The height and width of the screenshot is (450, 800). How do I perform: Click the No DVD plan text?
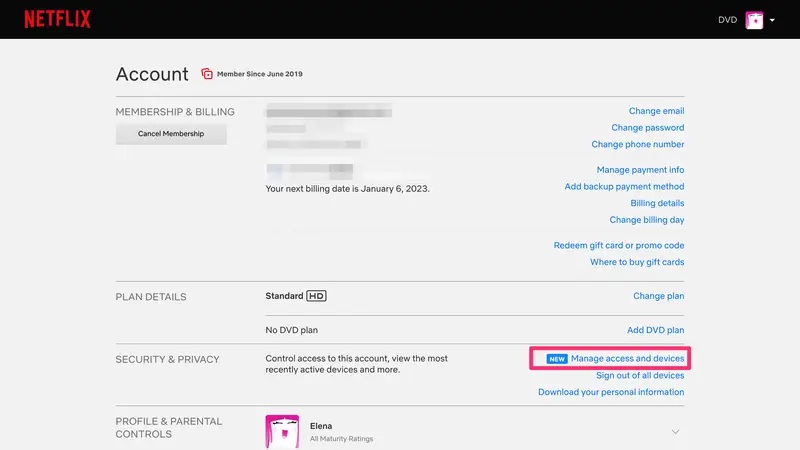pos(291,330)
